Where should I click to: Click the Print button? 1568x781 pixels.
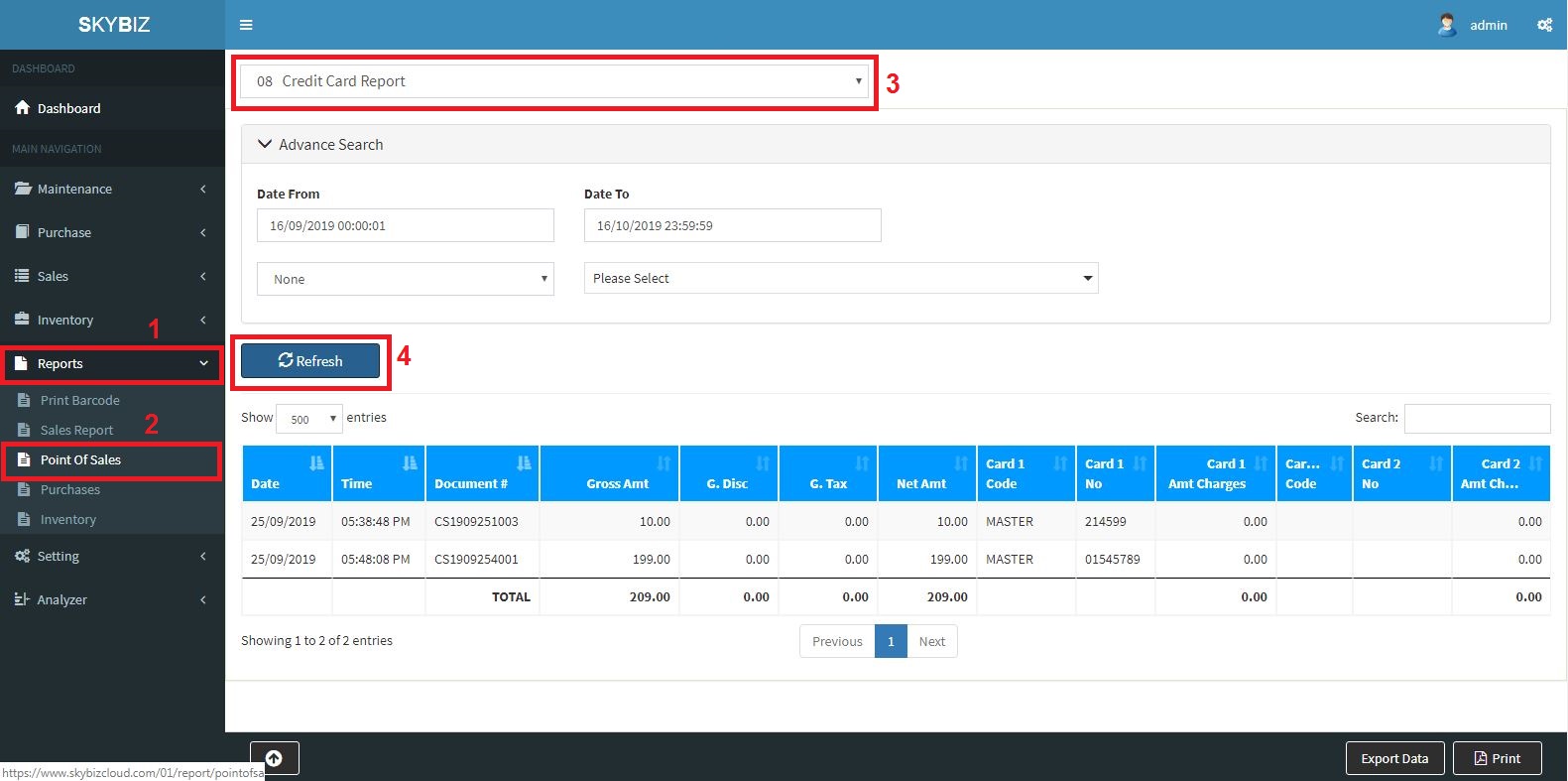click(x=1497, y=758)
